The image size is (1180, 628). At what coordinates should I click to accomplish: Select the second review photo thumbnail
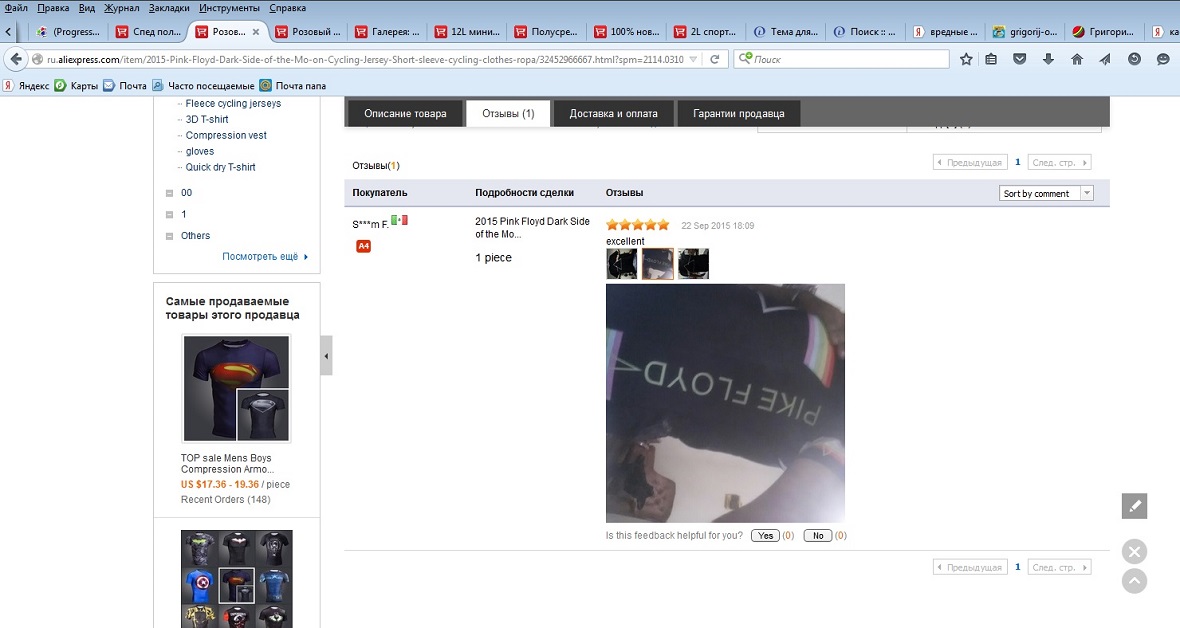(x=657, y=264)
